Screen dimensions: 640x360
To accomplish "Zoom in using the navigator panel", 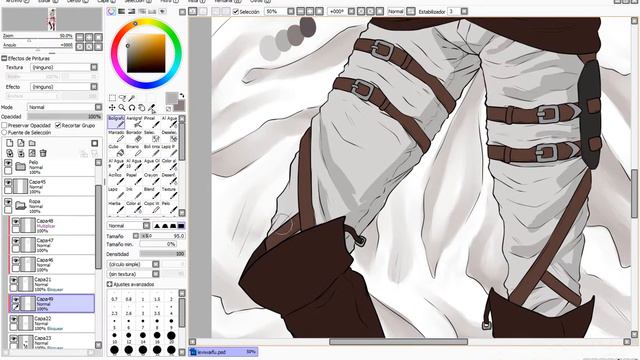I will 89,37.
